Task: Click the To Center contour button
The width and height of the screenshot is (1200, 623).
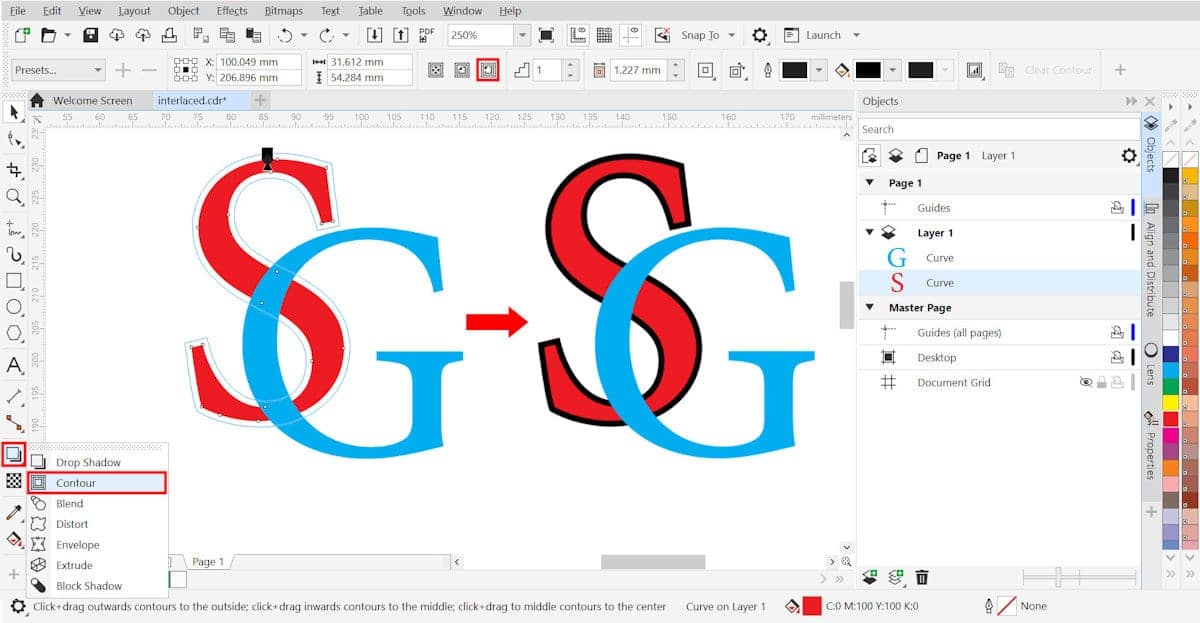Action: pyautogui.click(x=435, y=70)
